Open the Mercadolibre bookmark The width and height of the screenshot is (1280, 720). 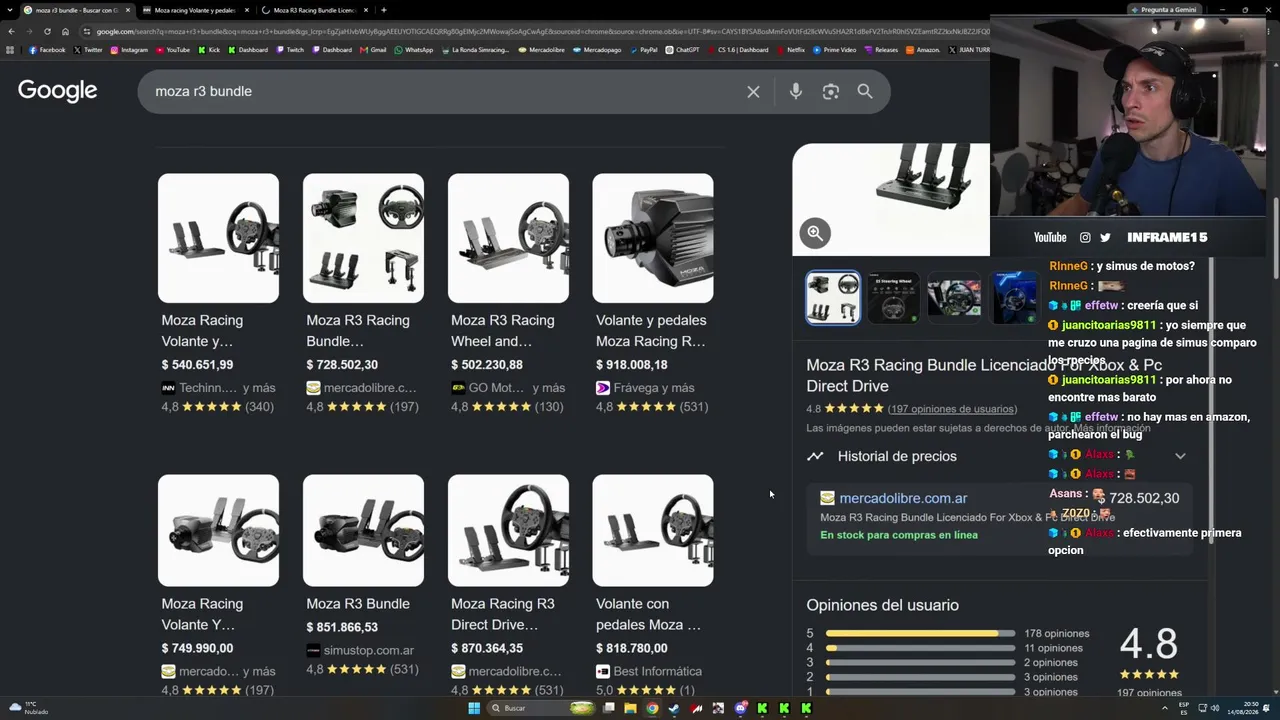click(x=541, y=50)
